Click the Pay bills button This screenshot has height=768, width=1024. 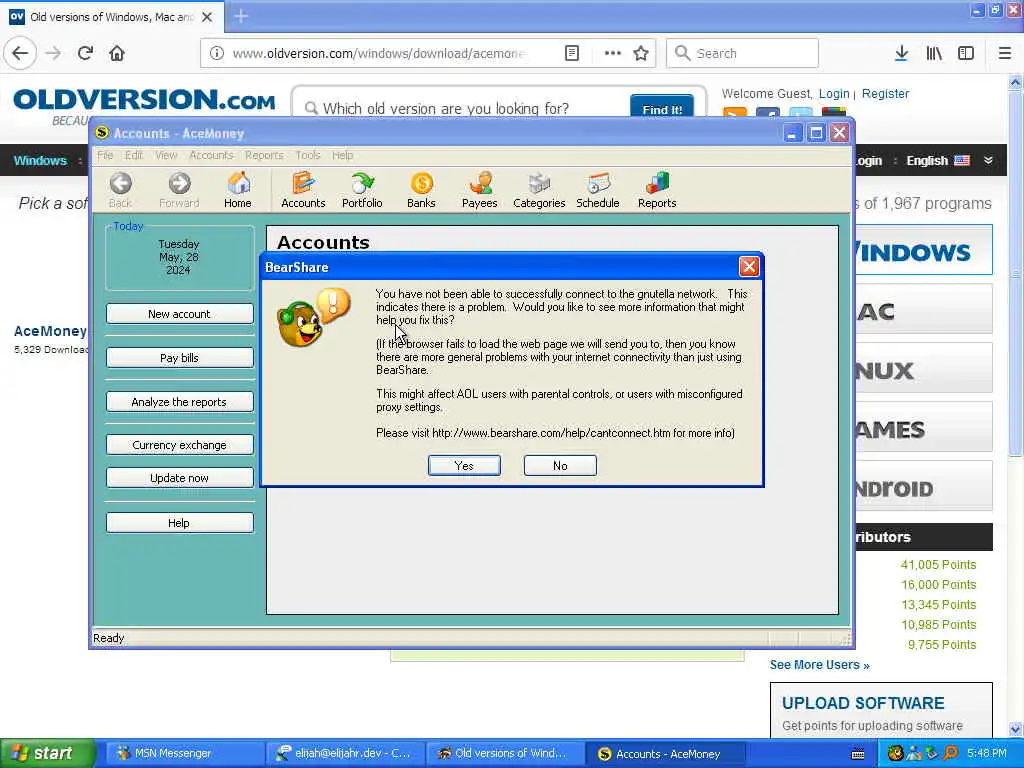[x=180, y=358]
